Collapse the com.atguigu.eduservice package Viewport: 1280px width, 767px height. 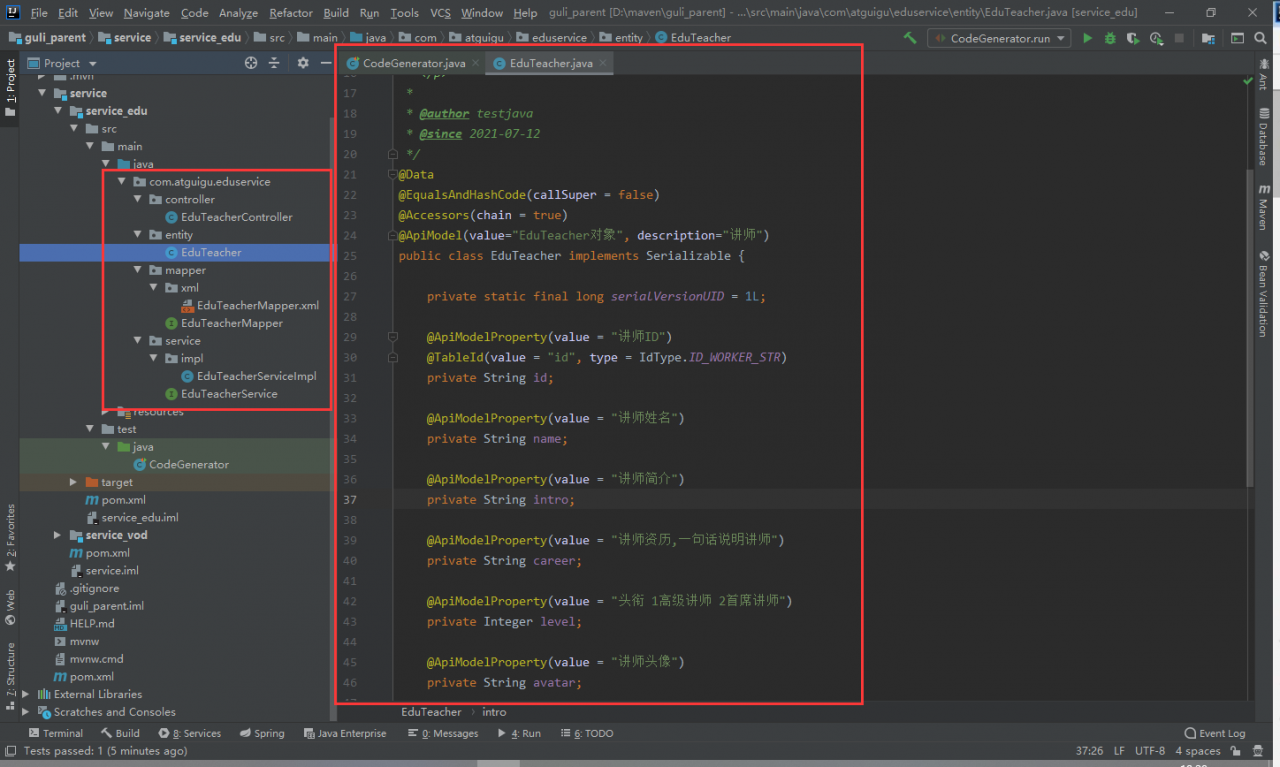click(x=122, y=182)
